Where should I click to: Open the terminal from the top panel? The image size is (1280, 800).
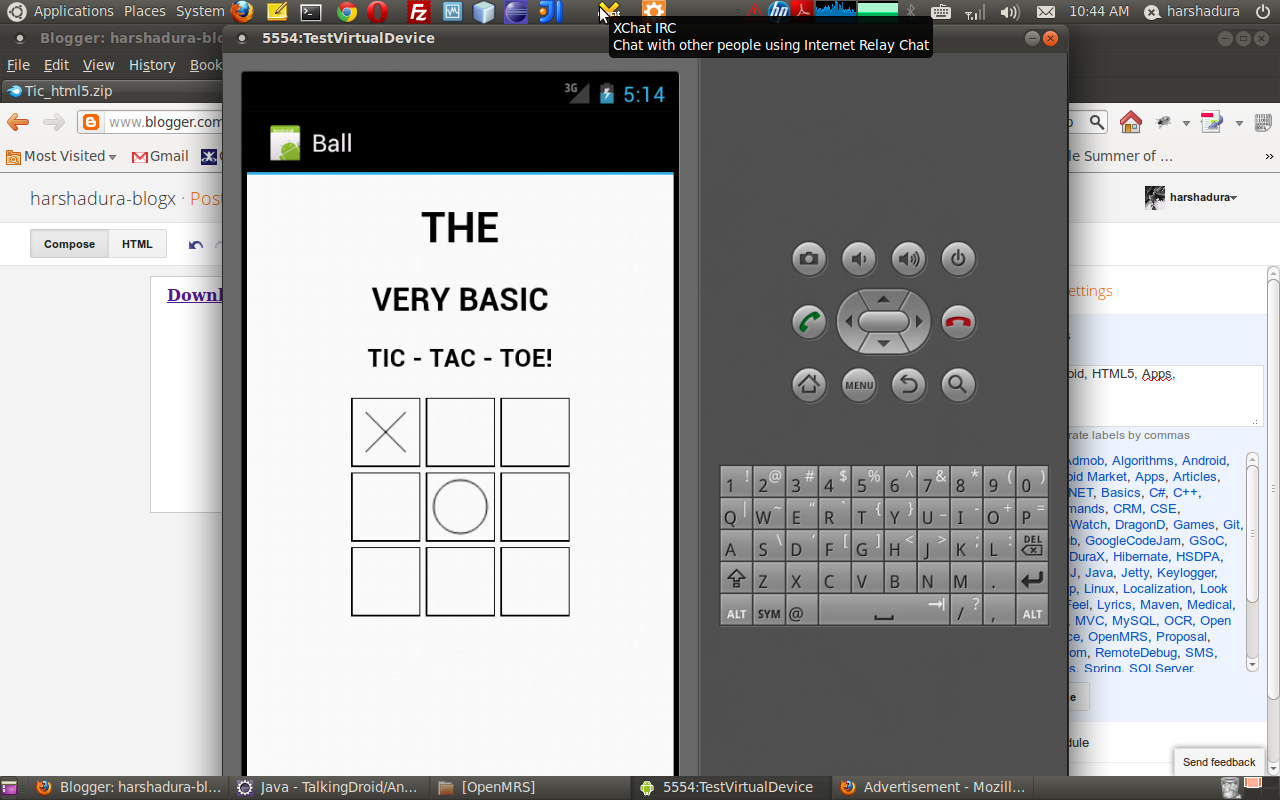tap(311, 12)
